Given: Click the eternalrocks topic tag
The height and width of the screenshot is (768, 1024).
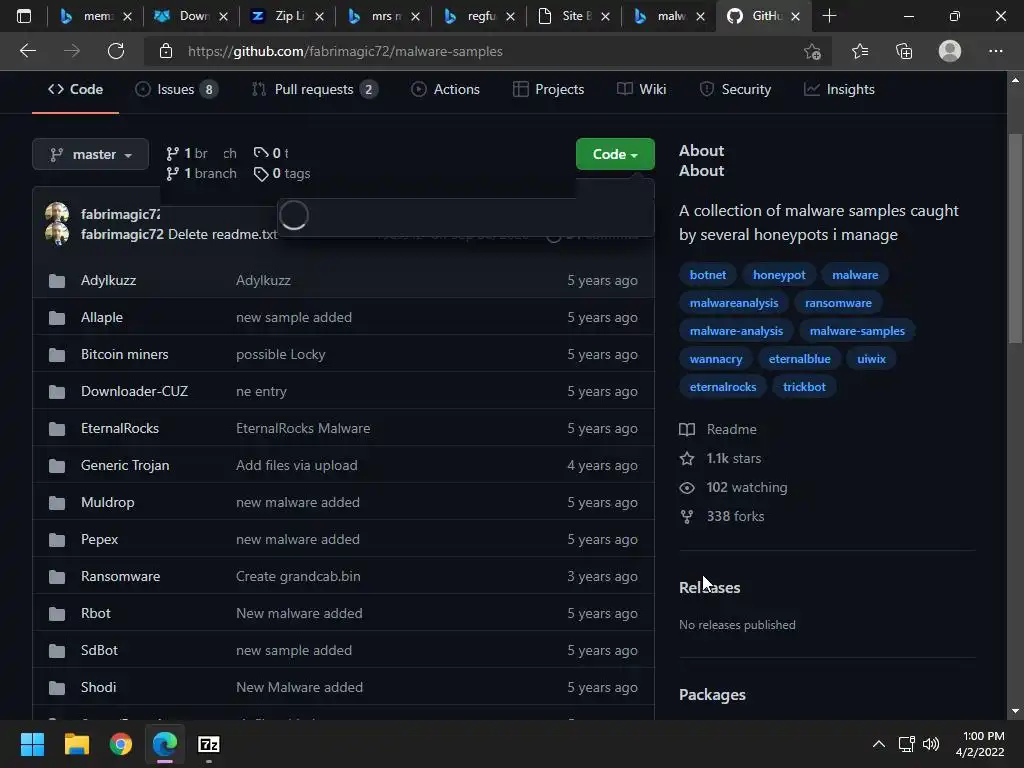Looking at the screenshot, I should (723, 387).
